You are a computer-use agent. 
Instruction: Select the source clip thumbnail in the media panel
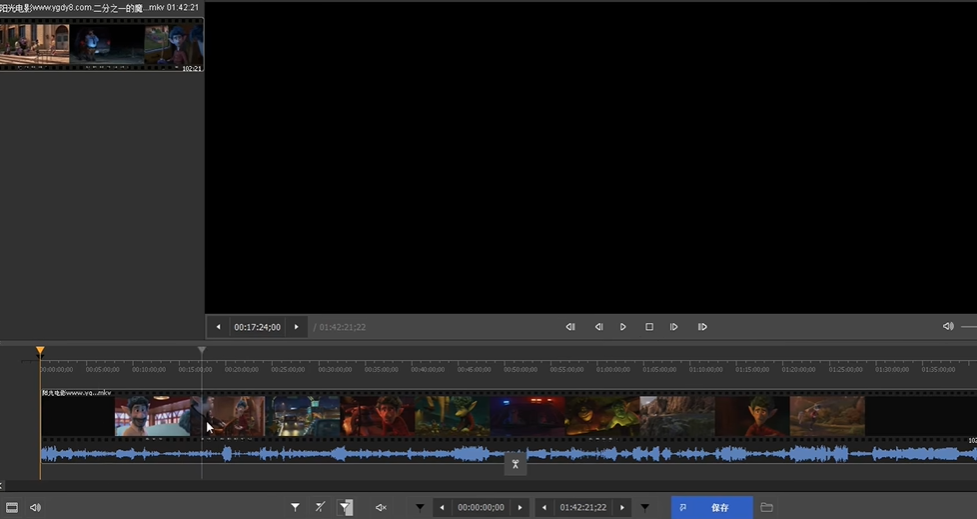point(102,45)
